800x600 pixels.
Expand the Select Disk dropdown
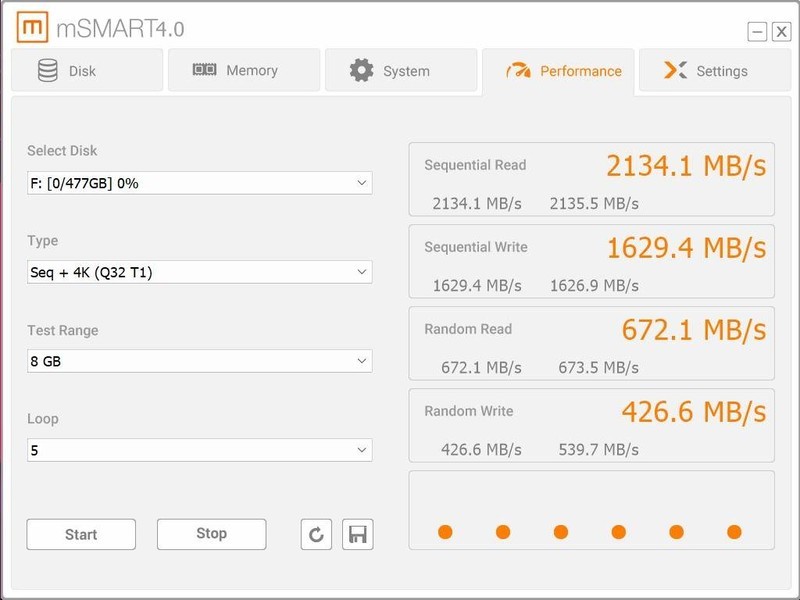click(199, 183)
